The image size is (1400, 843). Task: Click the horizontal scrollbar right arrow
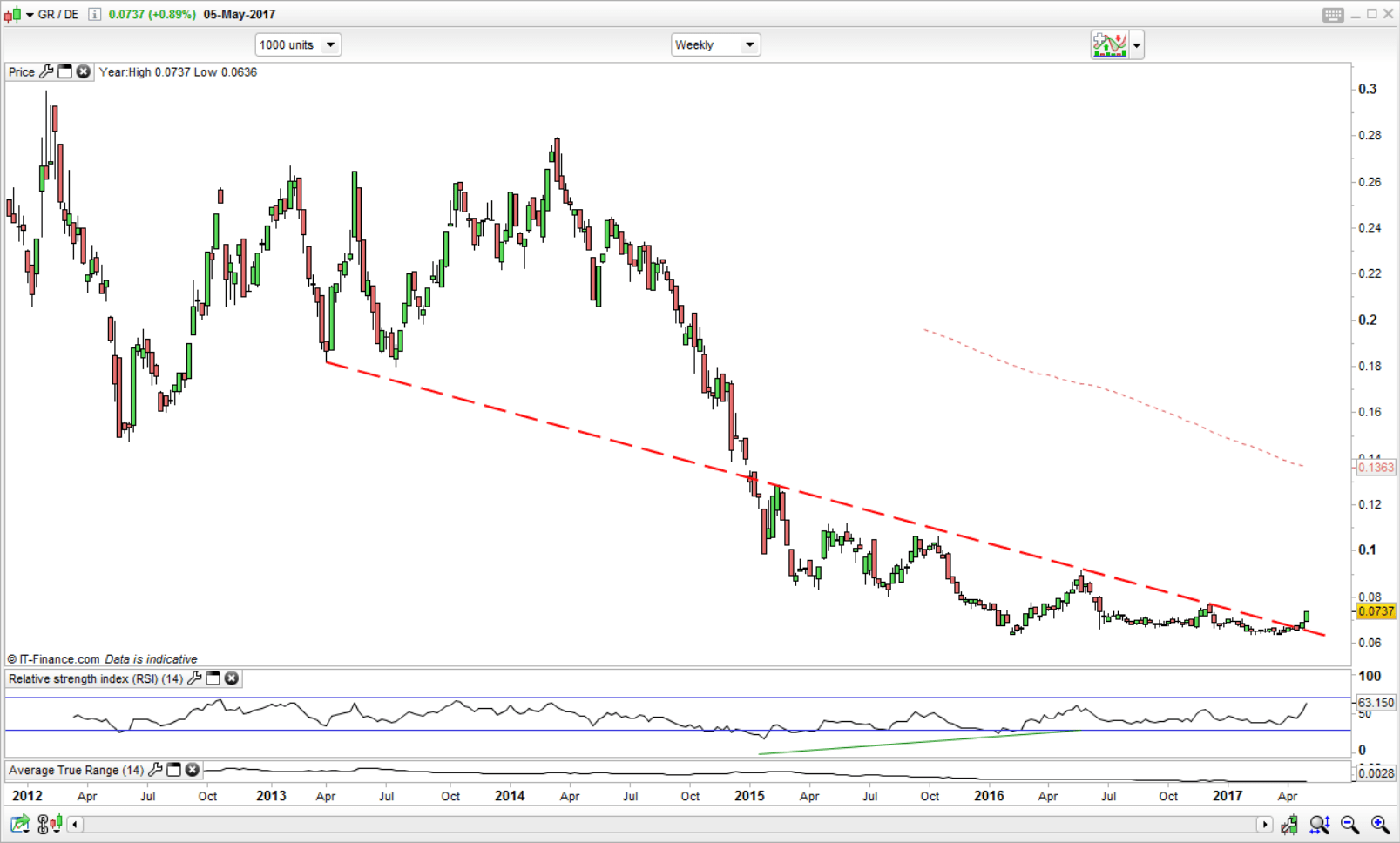tap(1264, 824)
